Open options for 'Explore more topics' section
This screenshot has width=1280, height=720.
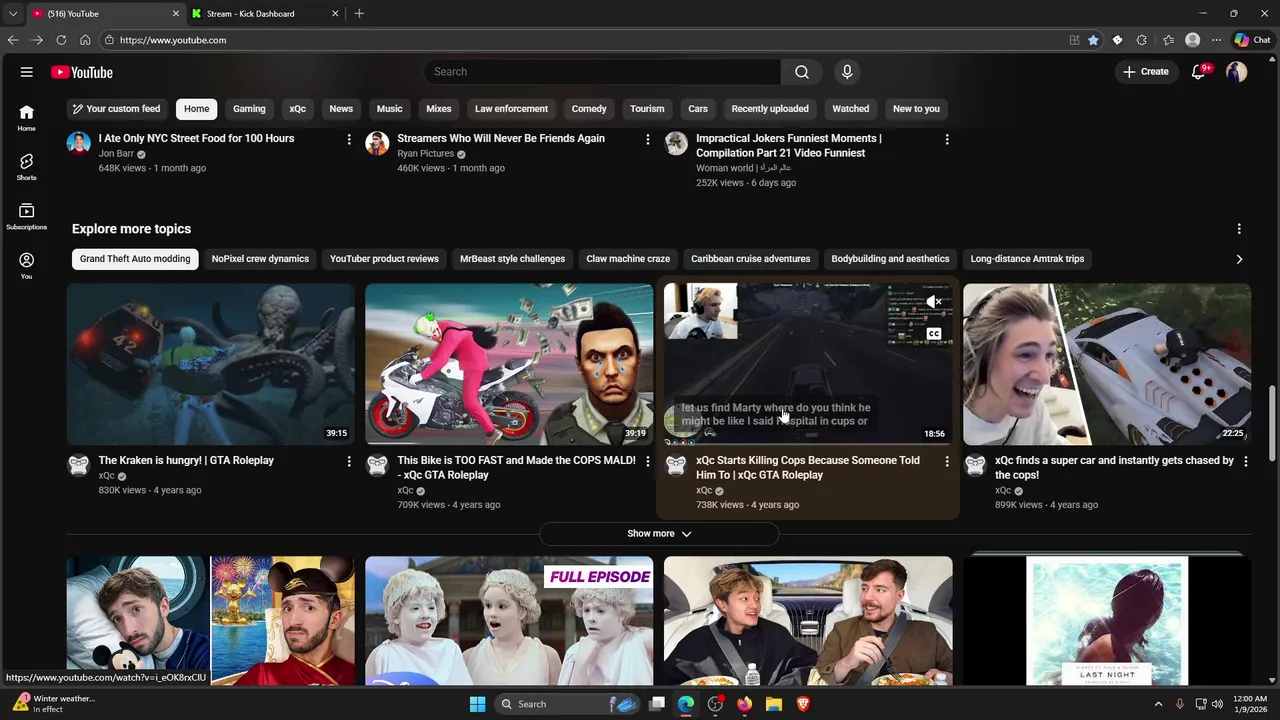click(x=1239, y=229)
